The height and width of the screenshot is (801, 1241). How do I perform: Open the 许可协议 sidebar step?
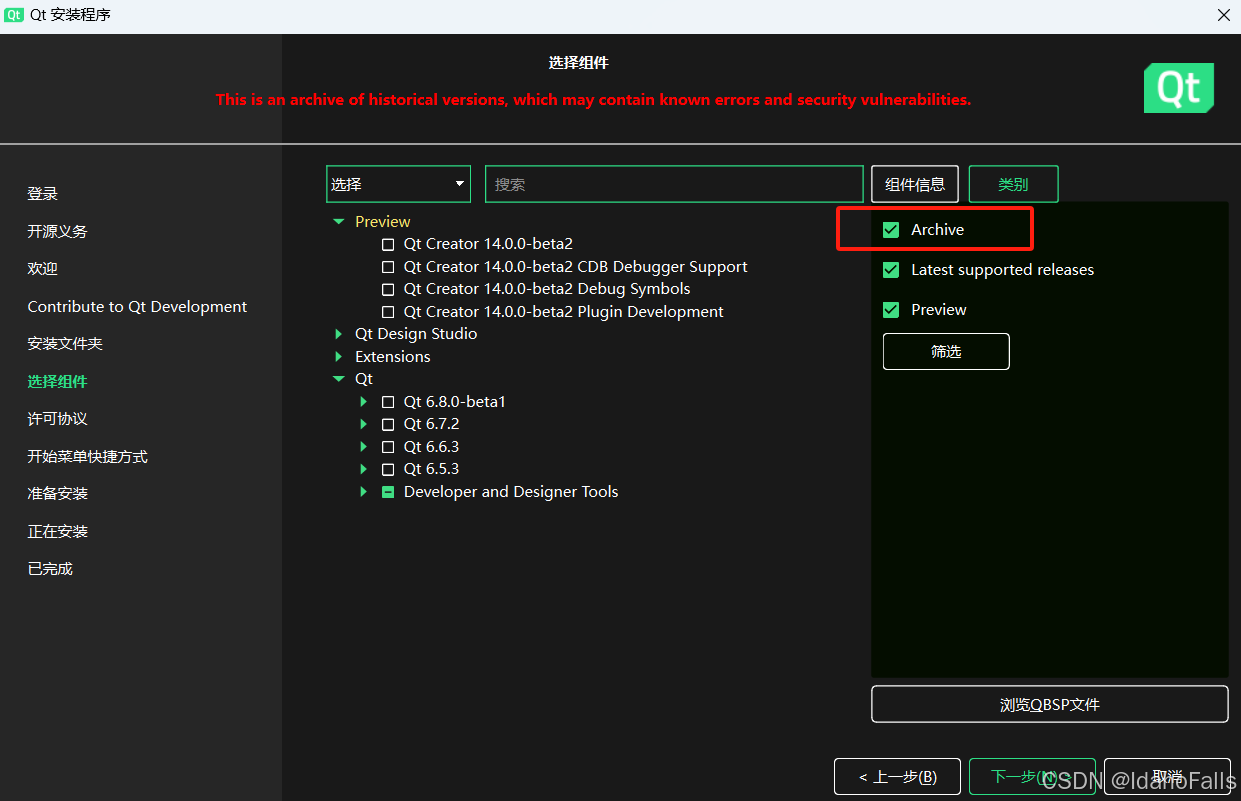tap(58, 419)
